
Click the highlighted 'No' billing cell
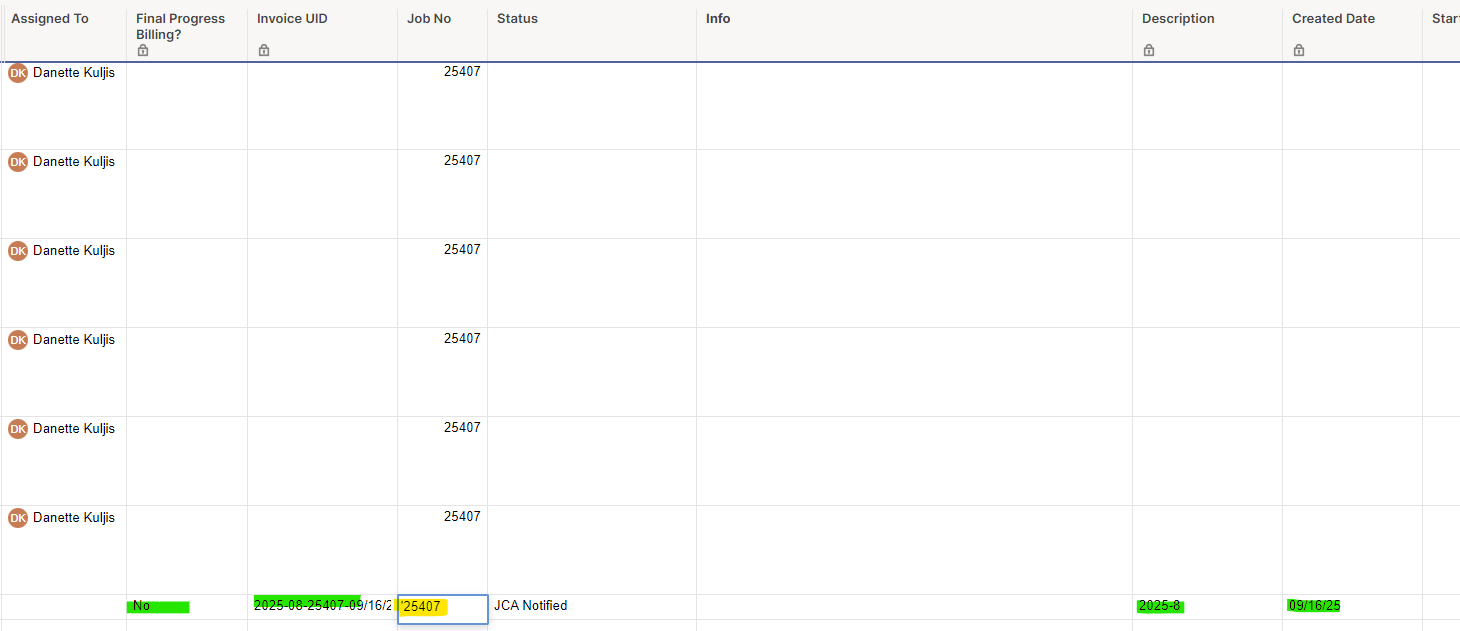(187, 607)
